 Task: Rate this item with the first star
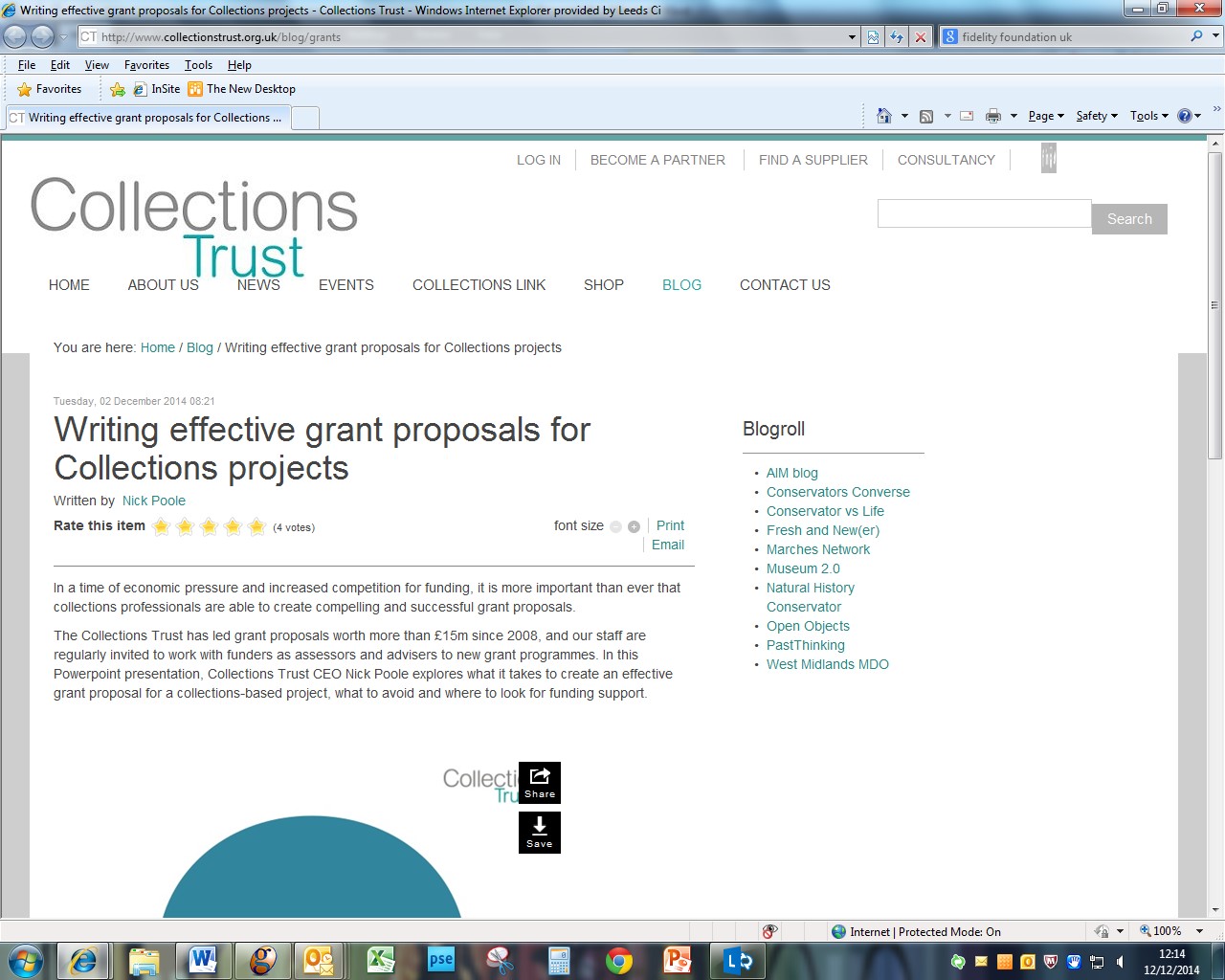(x=161, y=526)
